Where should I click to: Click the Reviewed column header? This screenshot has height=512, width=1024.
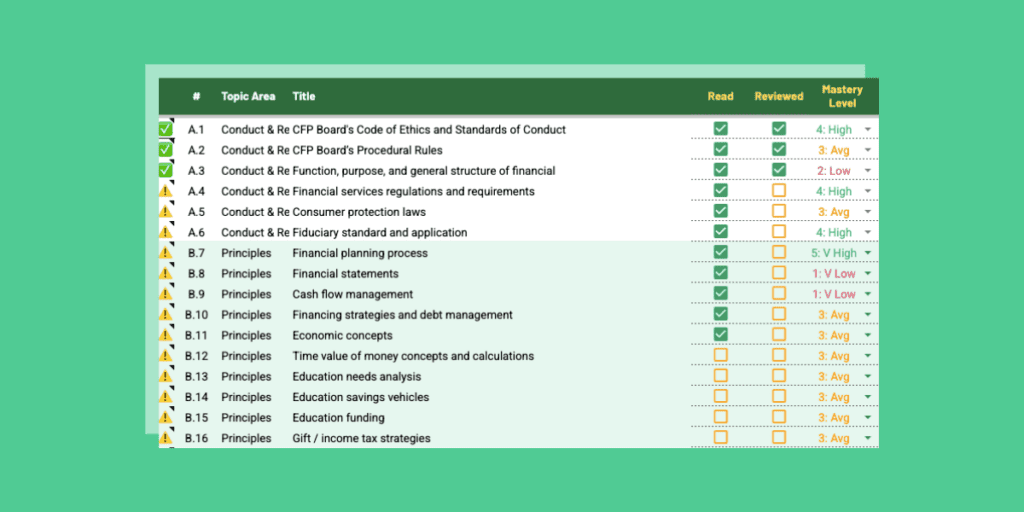(x=778, y=96)
